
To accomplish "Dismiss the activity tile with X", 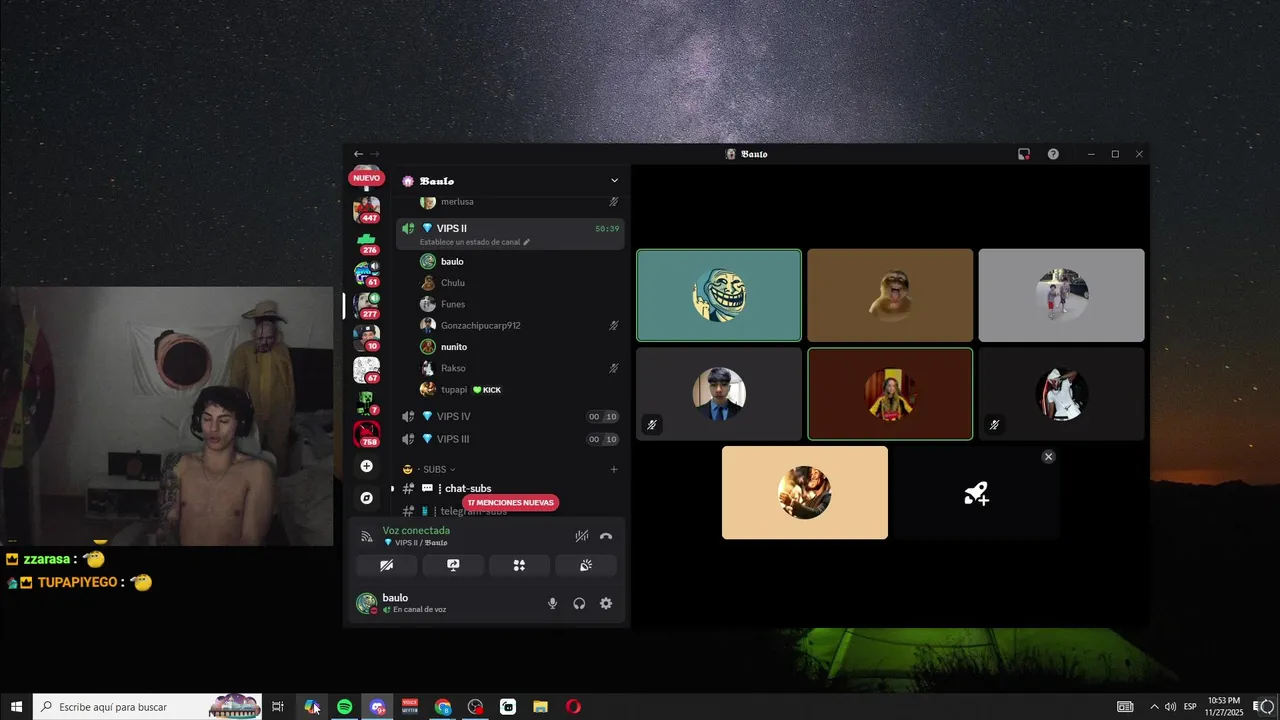I will pyautogui.click(x=1048, y=456).
